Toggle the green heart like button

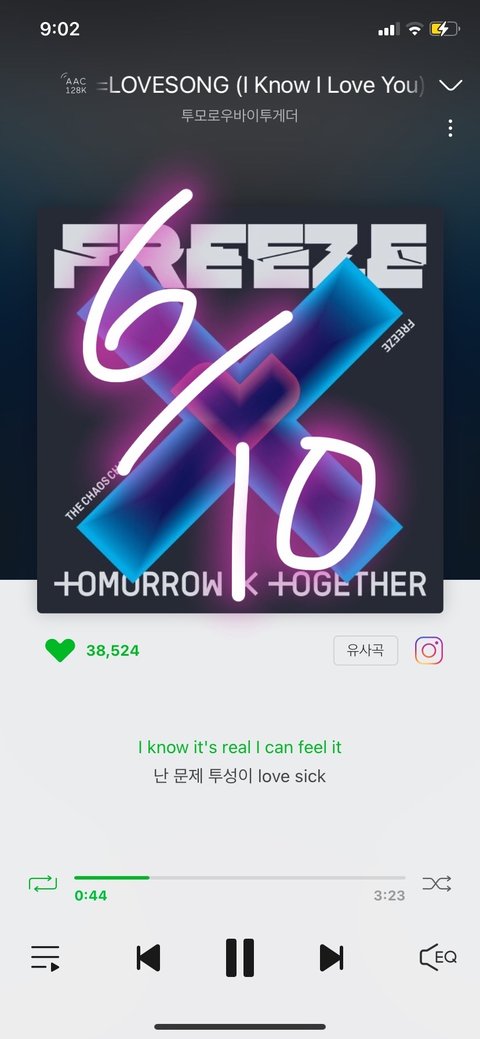click(60, 650)
